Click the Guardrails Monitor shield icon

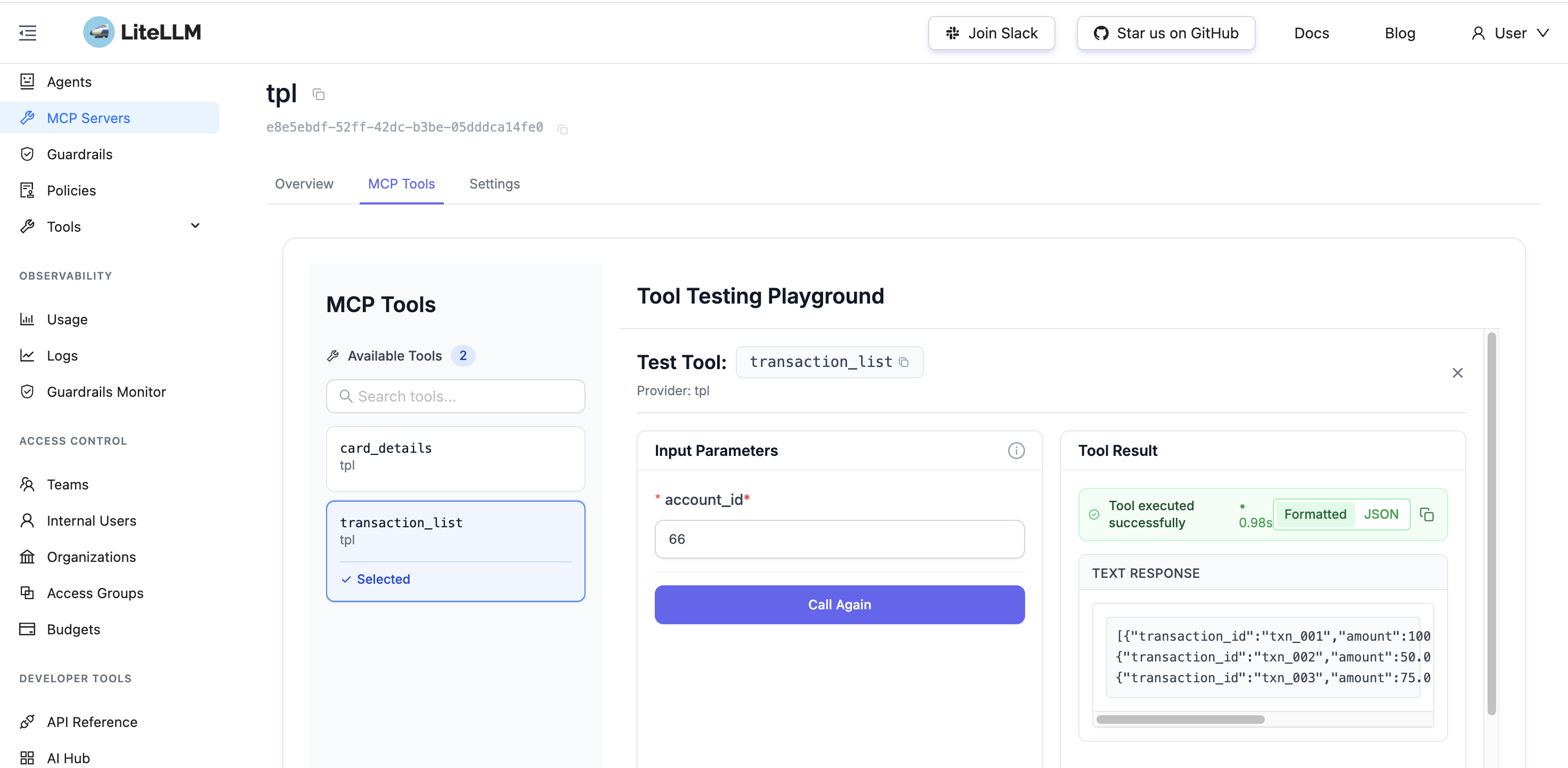(27, 391)
